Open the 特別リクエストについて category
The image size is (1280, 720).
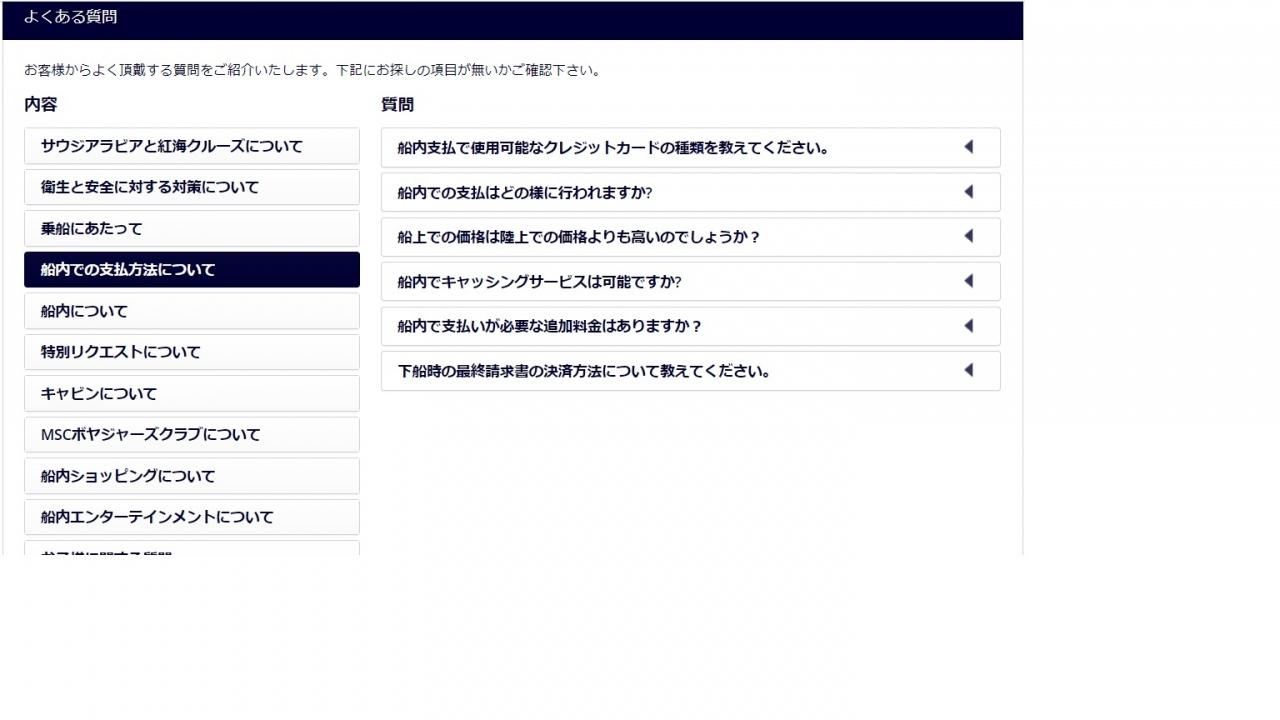coord(192,352)
